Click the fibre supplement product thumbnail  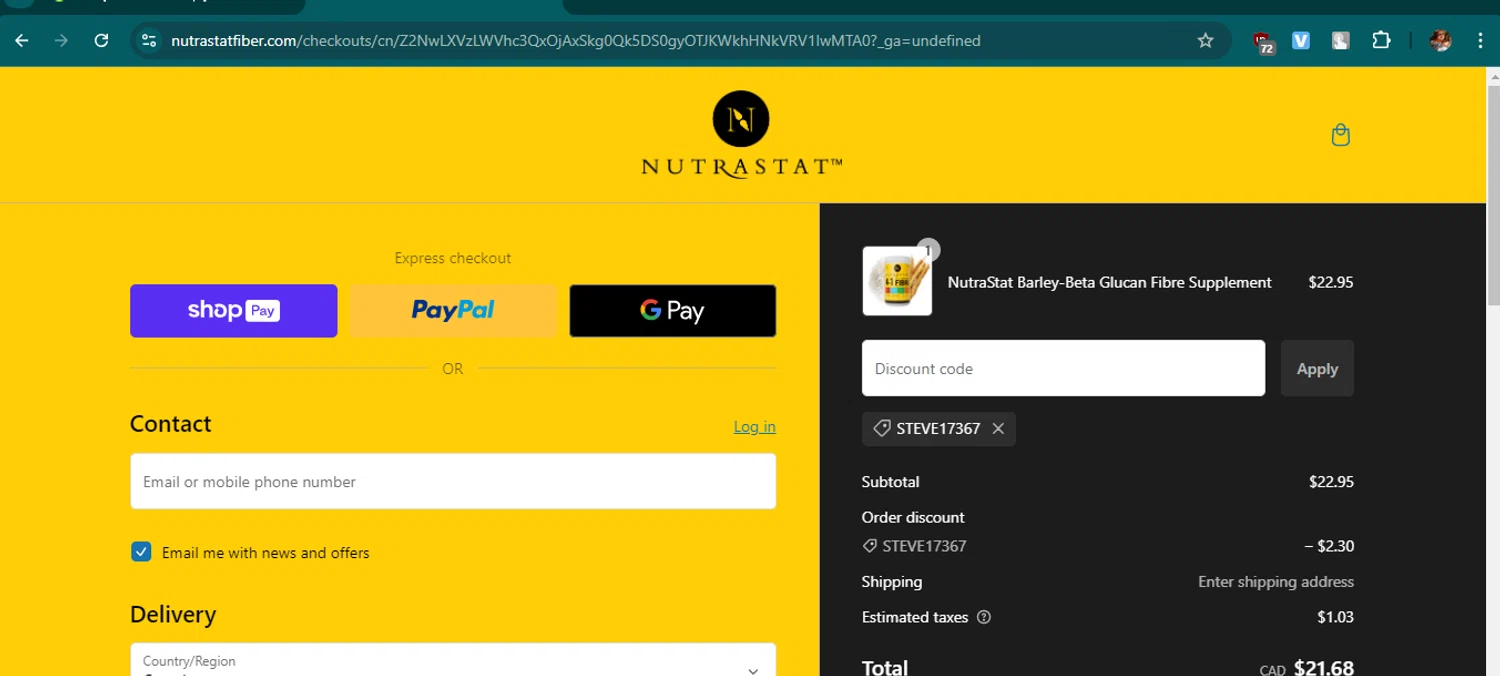(x=897, y=282)
